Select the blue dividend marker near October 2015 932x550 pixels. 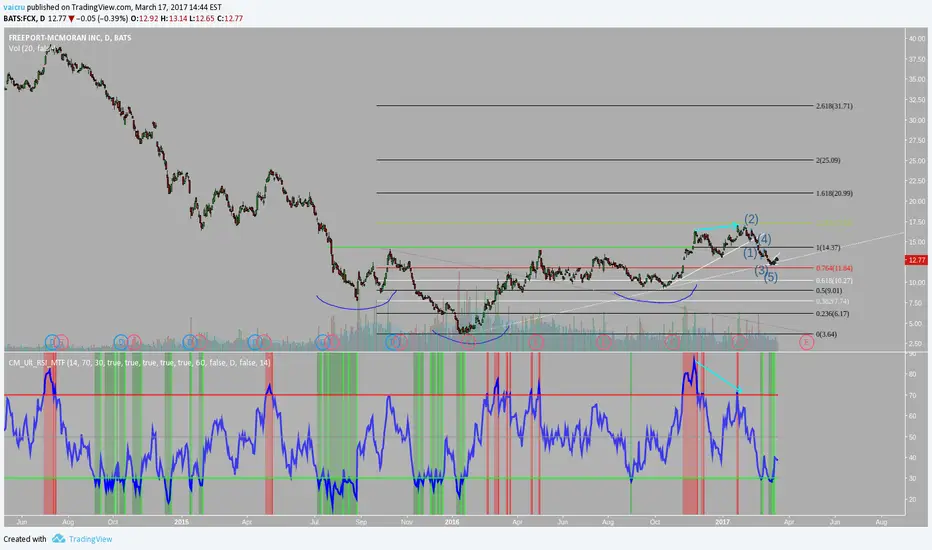click(x=393, y=342)
